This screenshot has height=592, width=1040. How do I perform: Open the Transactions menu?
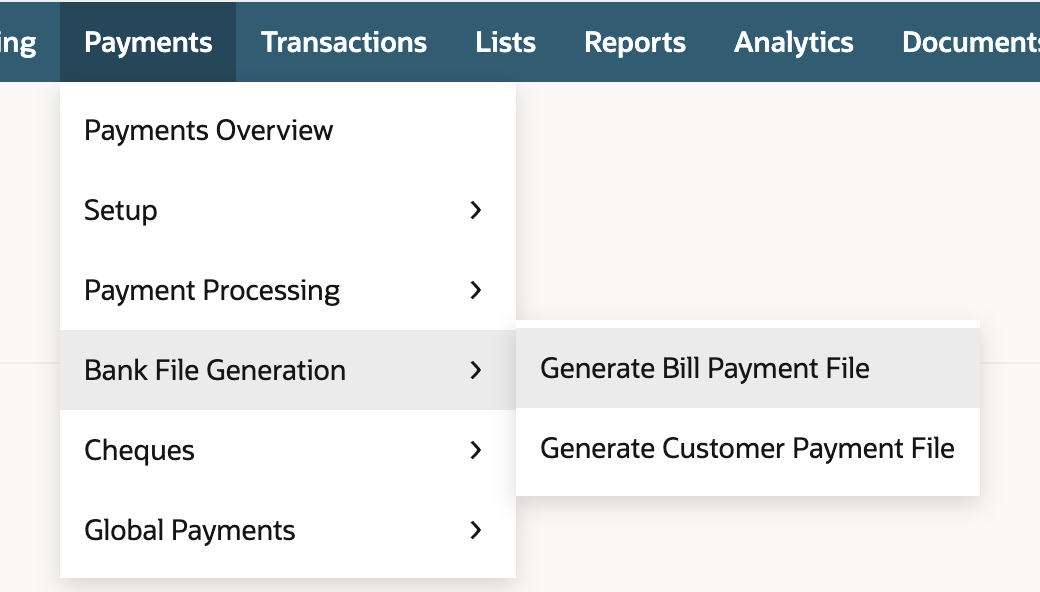point(344,42)
